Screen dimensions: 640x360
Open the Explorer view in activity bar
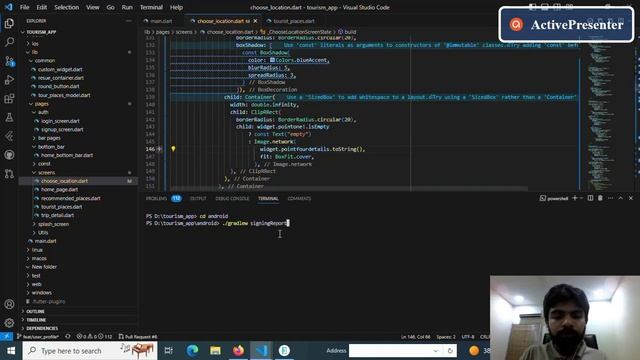(x=9, y=23)
